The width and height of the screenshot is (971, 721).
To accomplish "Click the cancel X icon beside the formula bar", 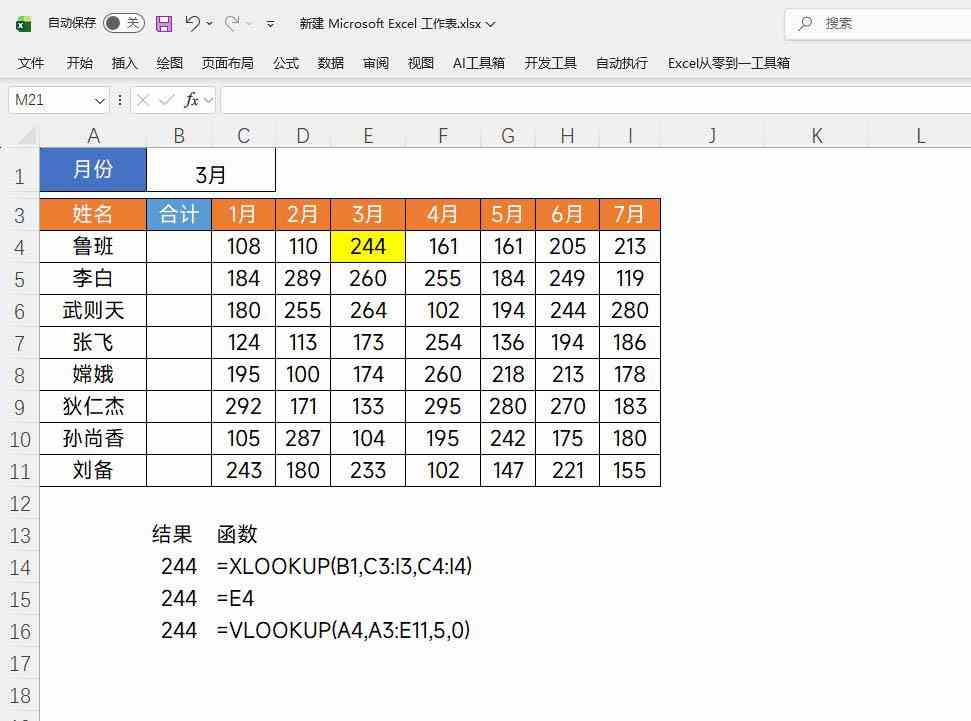I will click(x=143, y=100).
